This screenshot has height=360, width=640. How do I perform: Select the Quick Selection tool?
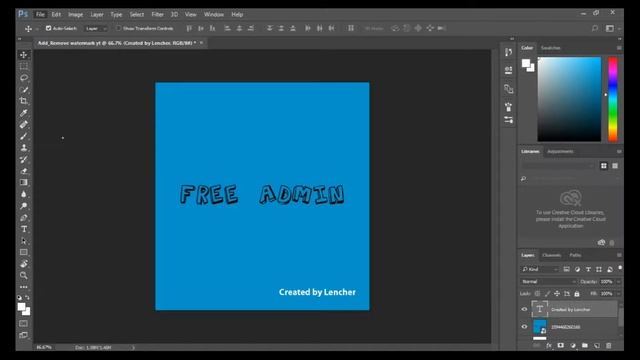coord(24,89)
